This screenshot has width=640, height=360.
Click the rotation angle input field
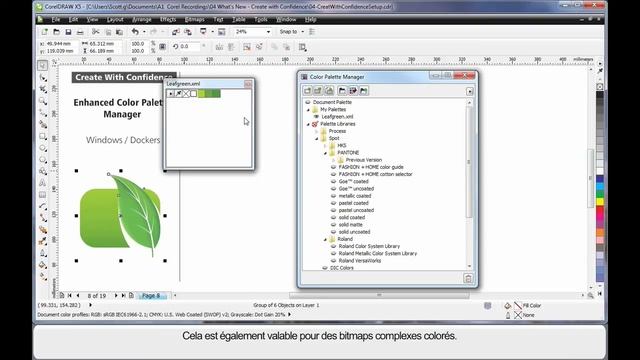(x=189, y=47)
